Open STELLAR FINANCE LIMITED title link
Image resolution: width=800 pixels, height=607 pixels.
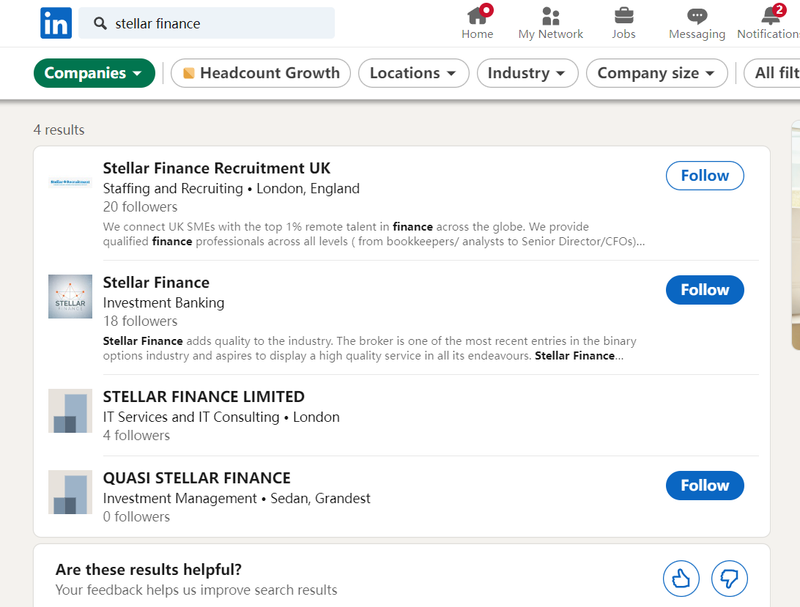tap(204, 396)
